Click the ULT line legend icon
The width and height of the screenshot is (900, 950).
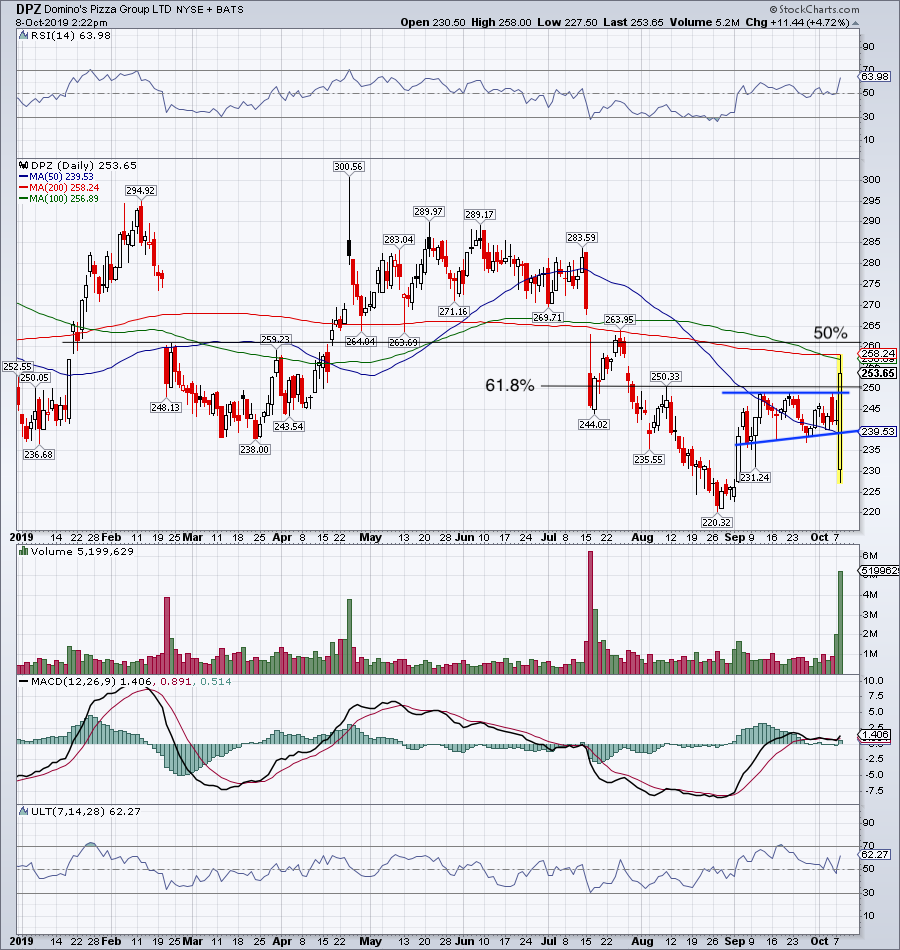pos(24,811)
